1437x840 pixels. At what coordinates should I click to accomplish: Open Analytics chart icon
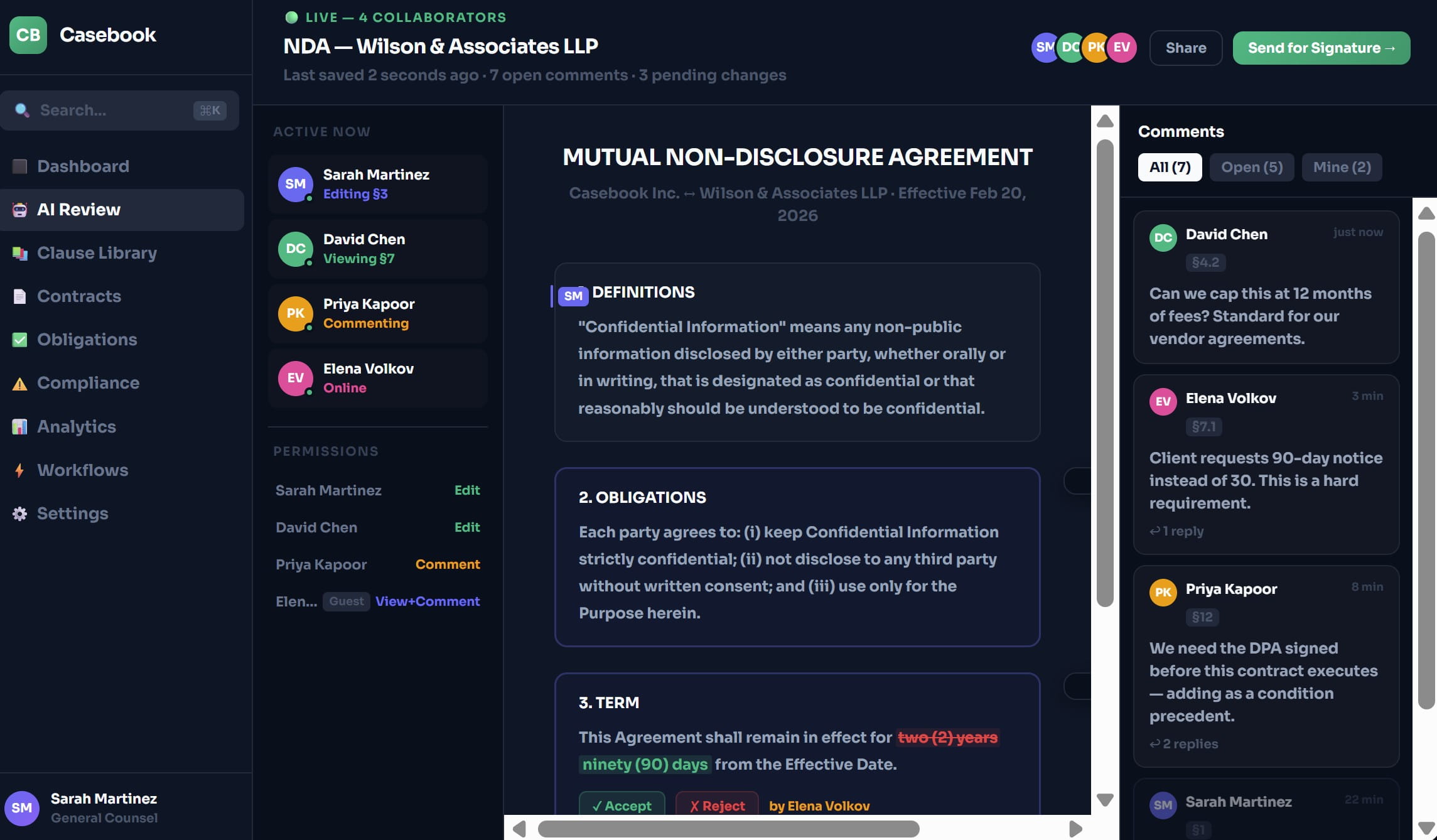click(x=20, y=427)
